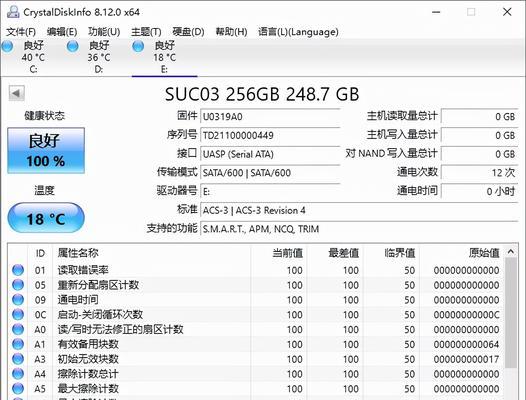The width and height of the screenshot is (526, 400).
Task: Click the scroll up arrow of attribute list
Action: pyautogui.click(x=511, y=252)
